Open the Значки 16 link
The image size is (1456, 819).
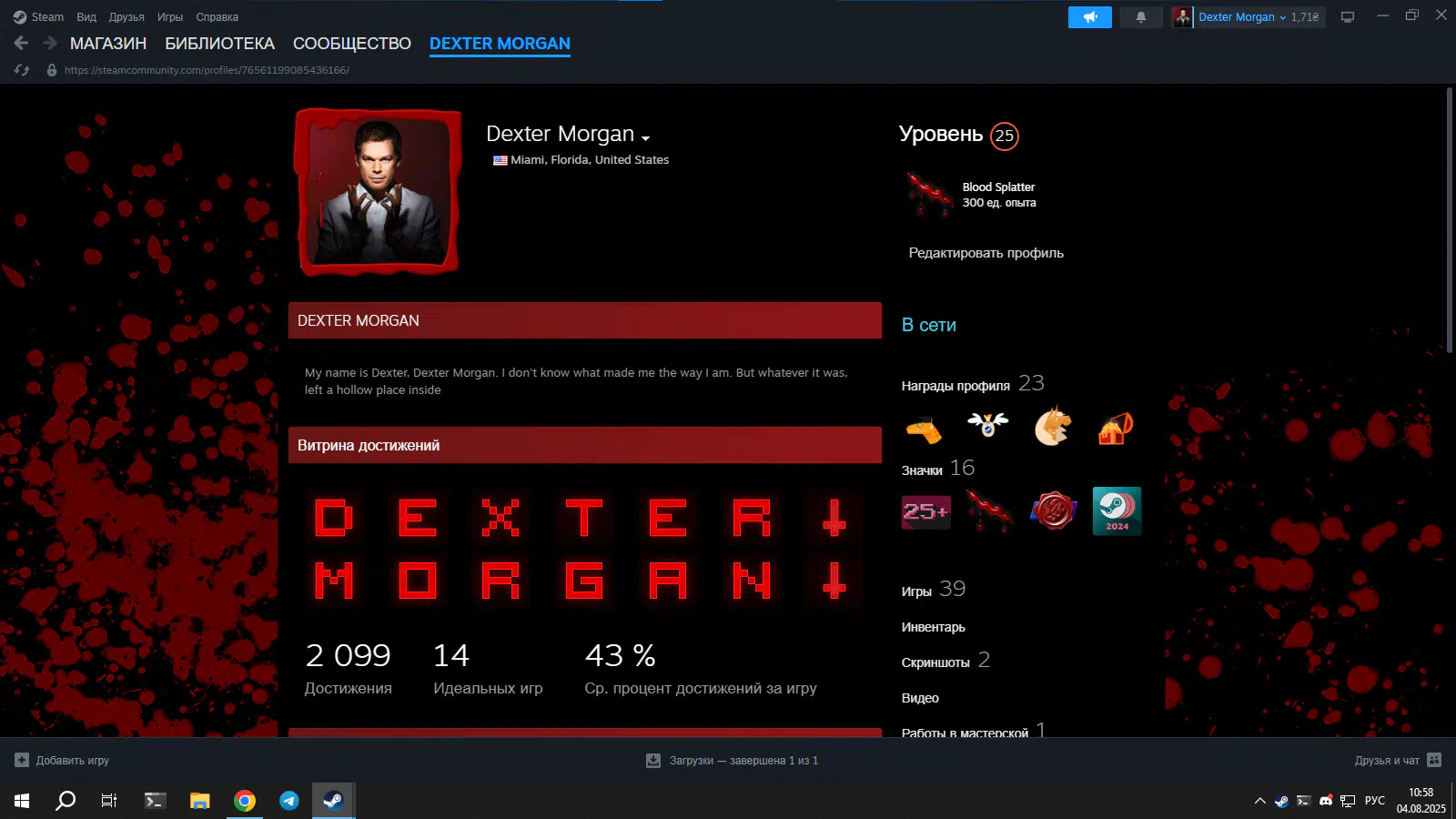pyautogui.click(x=938, y=469)
